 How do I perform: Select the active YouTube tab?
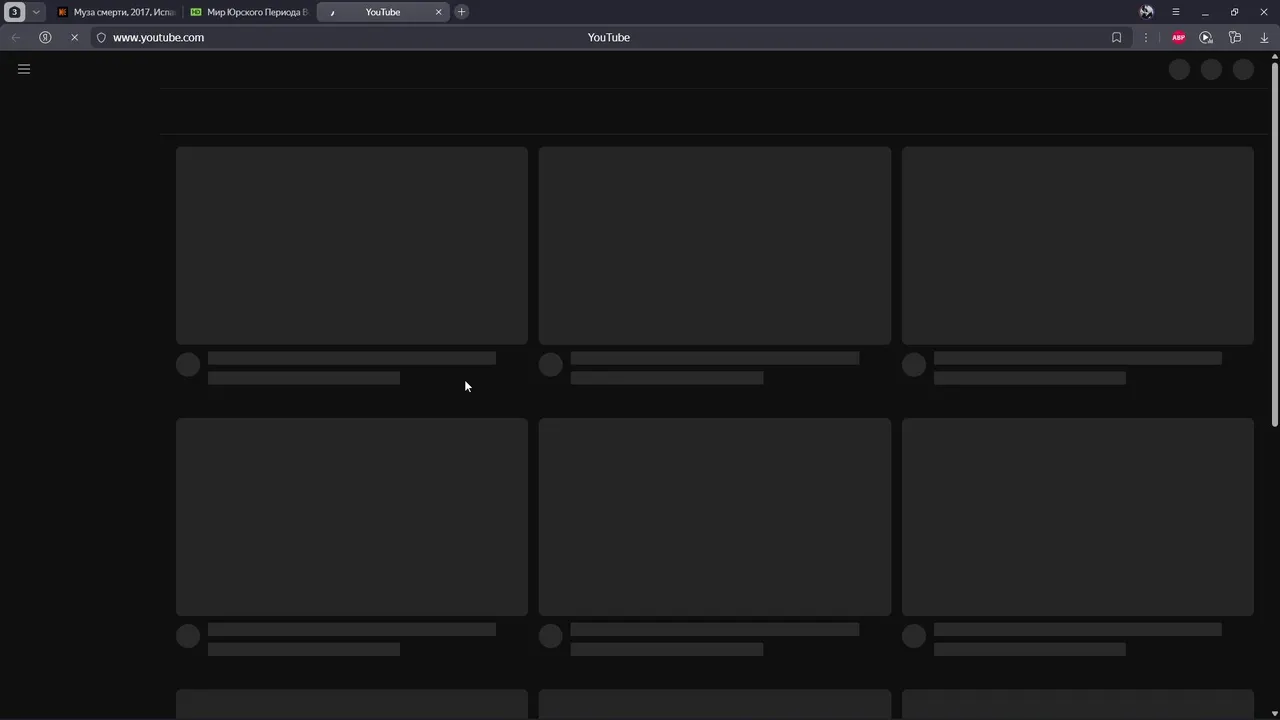tap(383, 12)
